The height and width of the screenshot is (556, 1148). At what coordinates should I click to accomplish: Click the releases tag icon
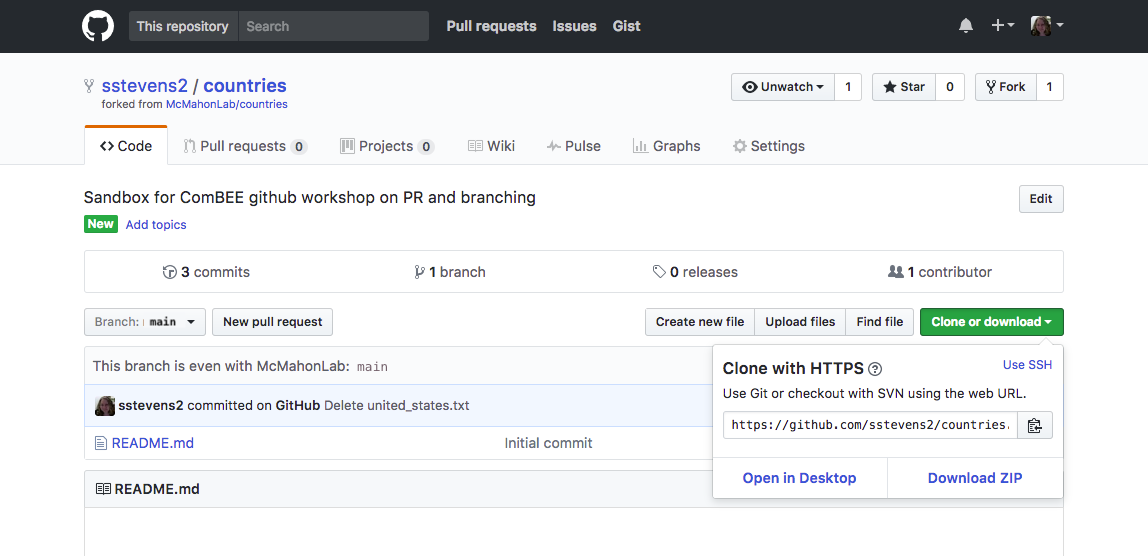click(x=659, y=273)
